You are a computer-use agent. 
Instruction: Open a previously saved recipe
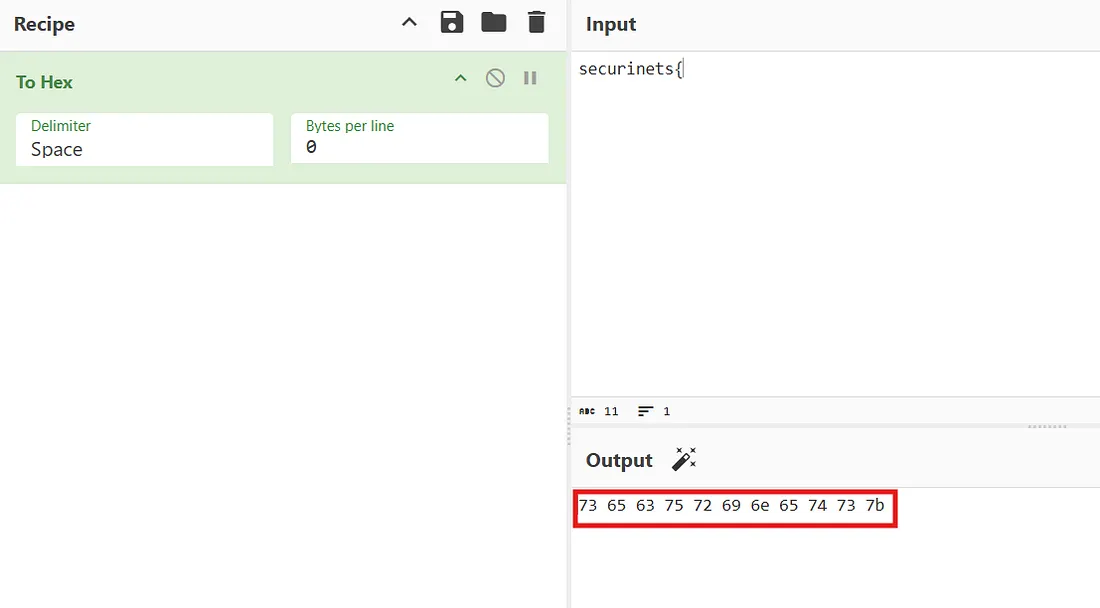click(493, 21)
